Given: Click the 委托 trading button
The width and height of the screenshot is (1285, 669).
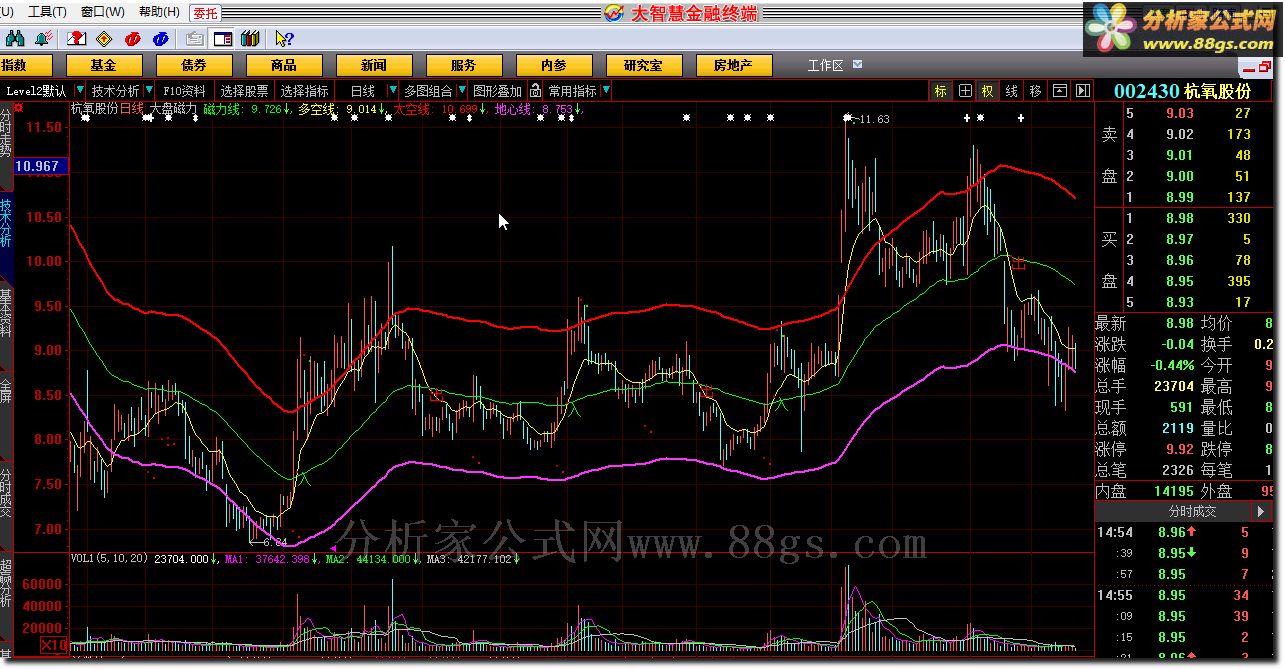Looking at the screenshot, I should tap(204, 13).
